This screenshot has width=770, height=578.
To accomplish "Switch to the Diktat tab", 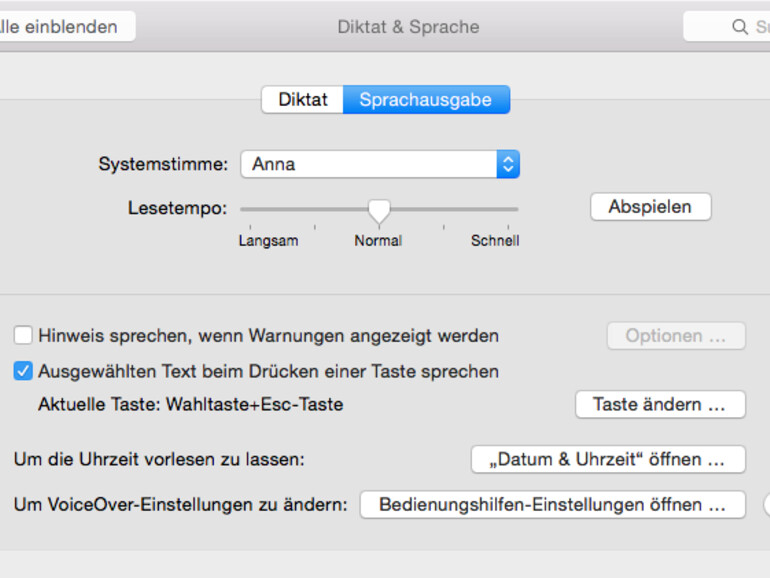I will pyautogui.click(x=302, y=100).
